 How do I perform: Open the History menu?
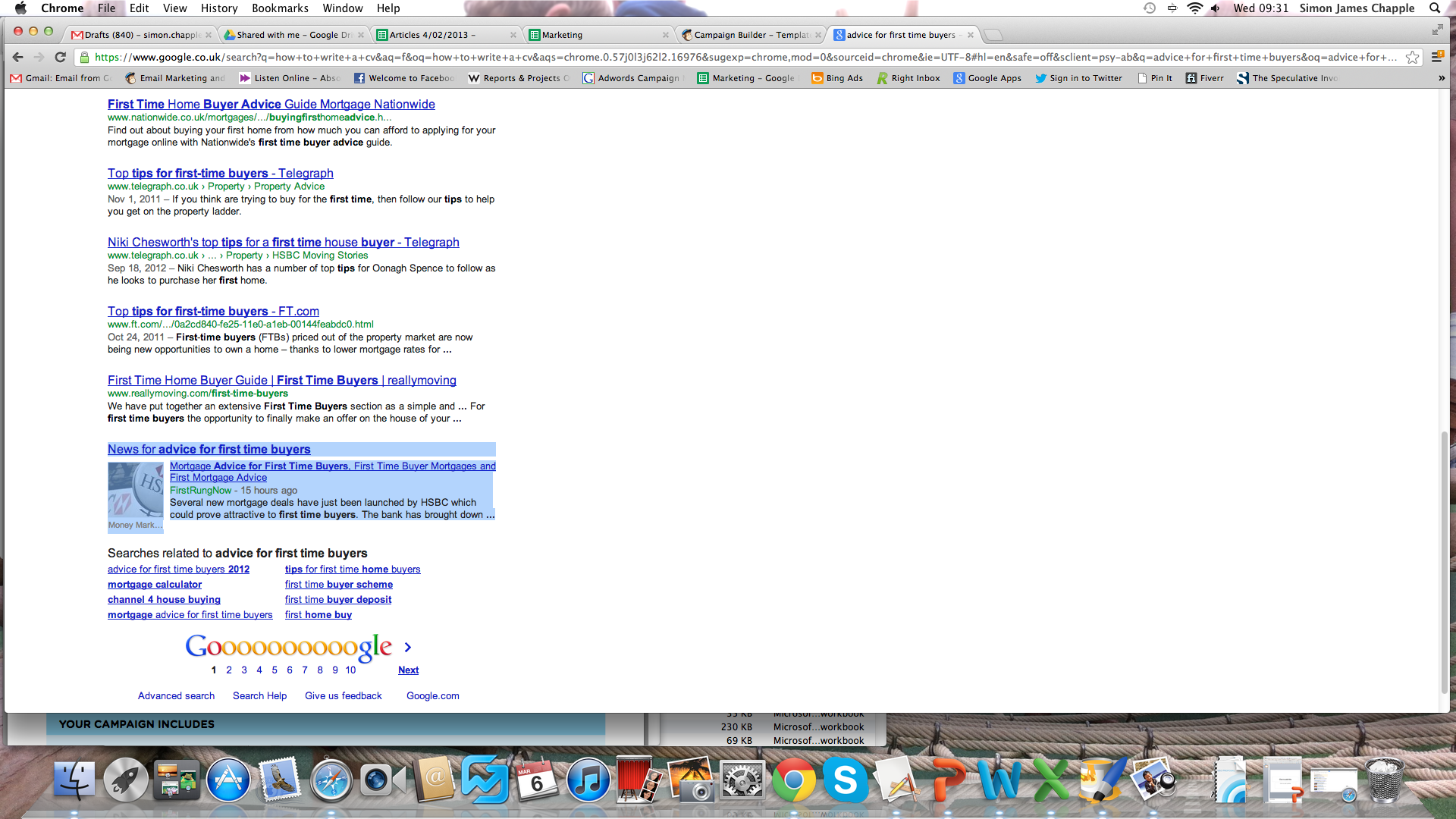pos(219,8)
